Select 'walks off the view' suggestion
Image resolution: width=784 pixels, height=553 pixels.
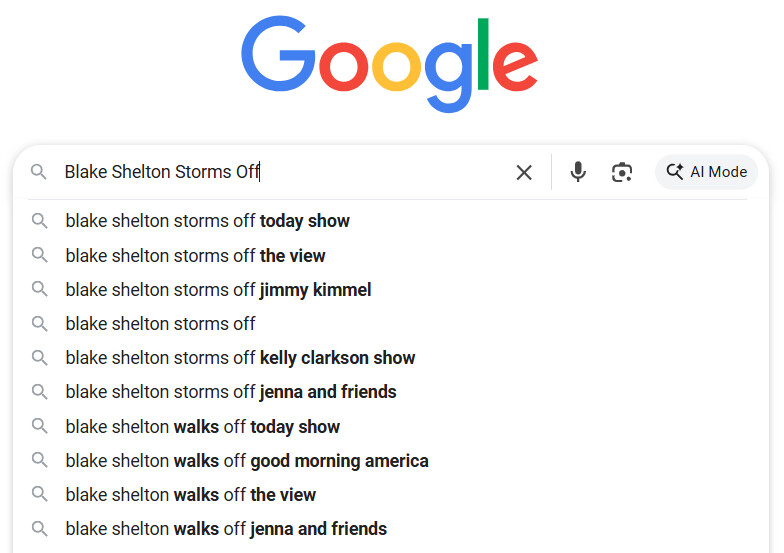(x=190, y=495)
